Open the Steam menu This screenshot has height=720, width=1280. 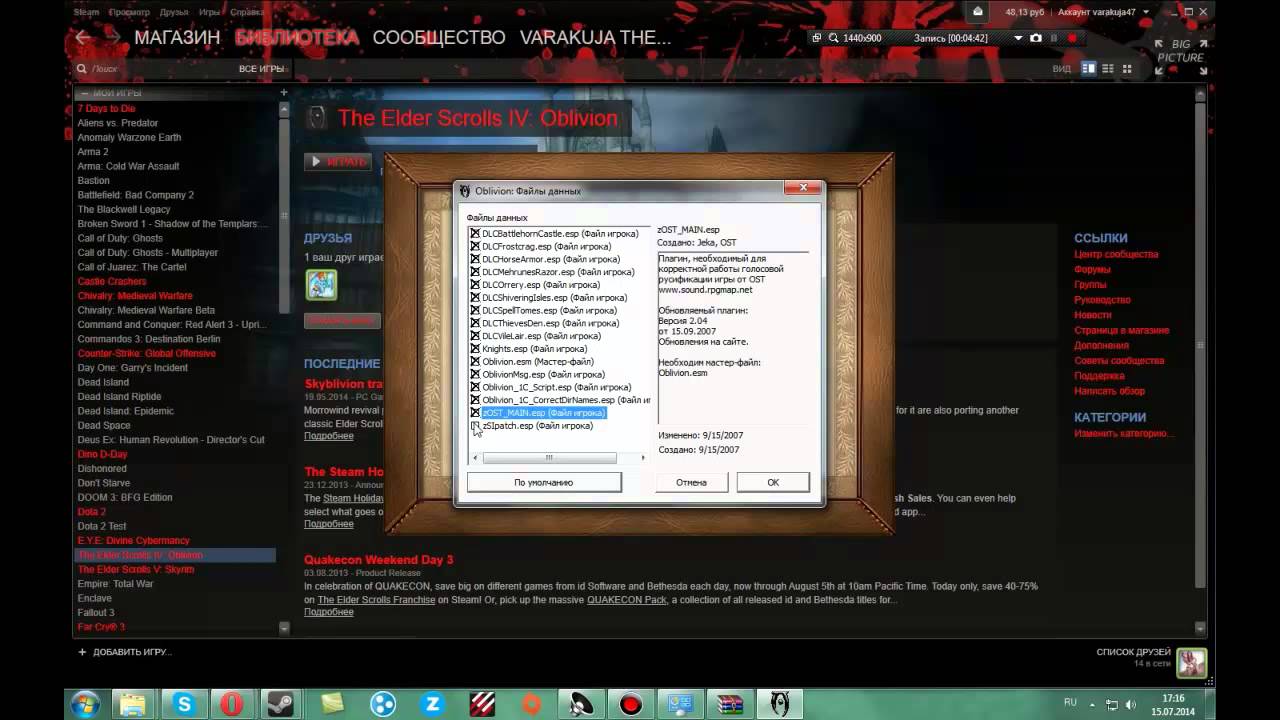(x=86, y=12)
